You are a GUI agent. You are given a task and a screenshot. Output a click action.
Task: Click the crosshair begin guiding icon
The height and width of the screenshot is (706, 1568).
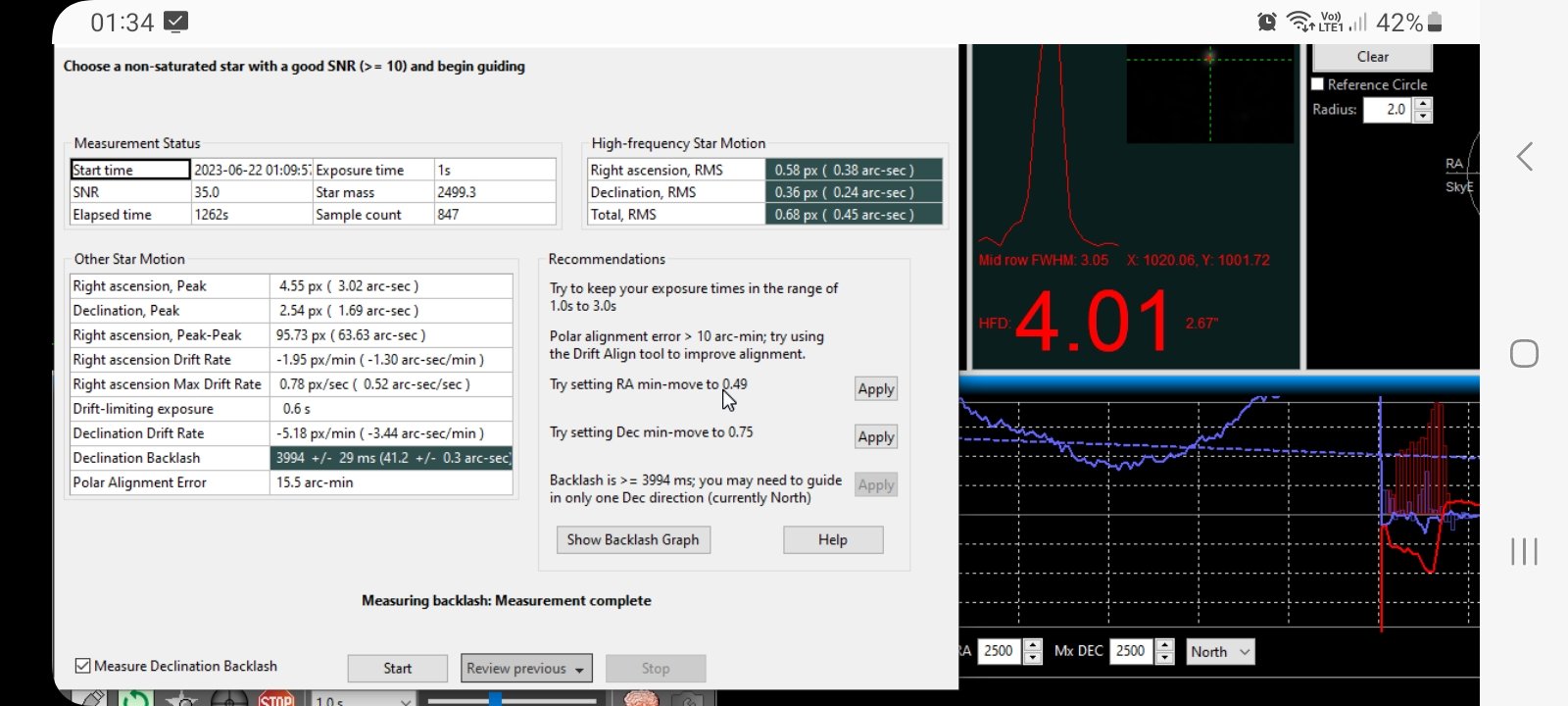pos(229,699)
